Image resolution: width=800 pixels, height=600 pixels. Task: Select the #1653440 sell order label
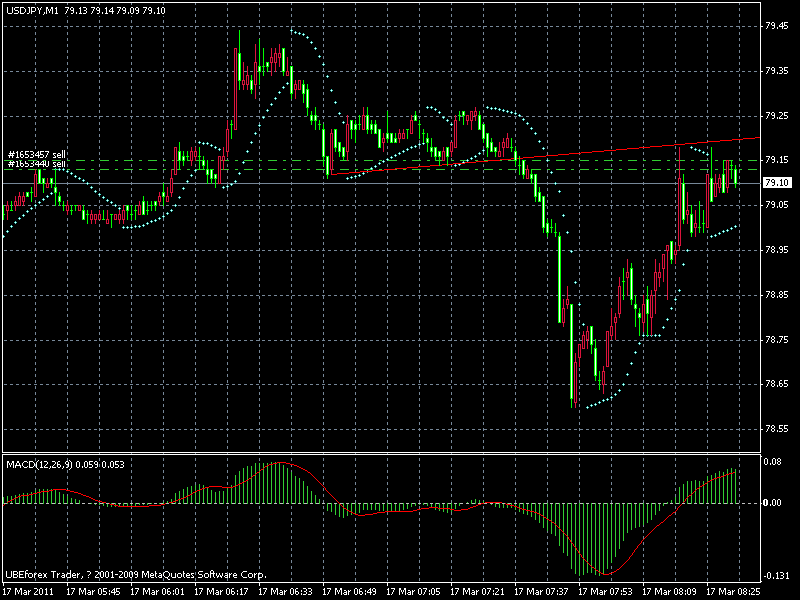click(37, 164)
